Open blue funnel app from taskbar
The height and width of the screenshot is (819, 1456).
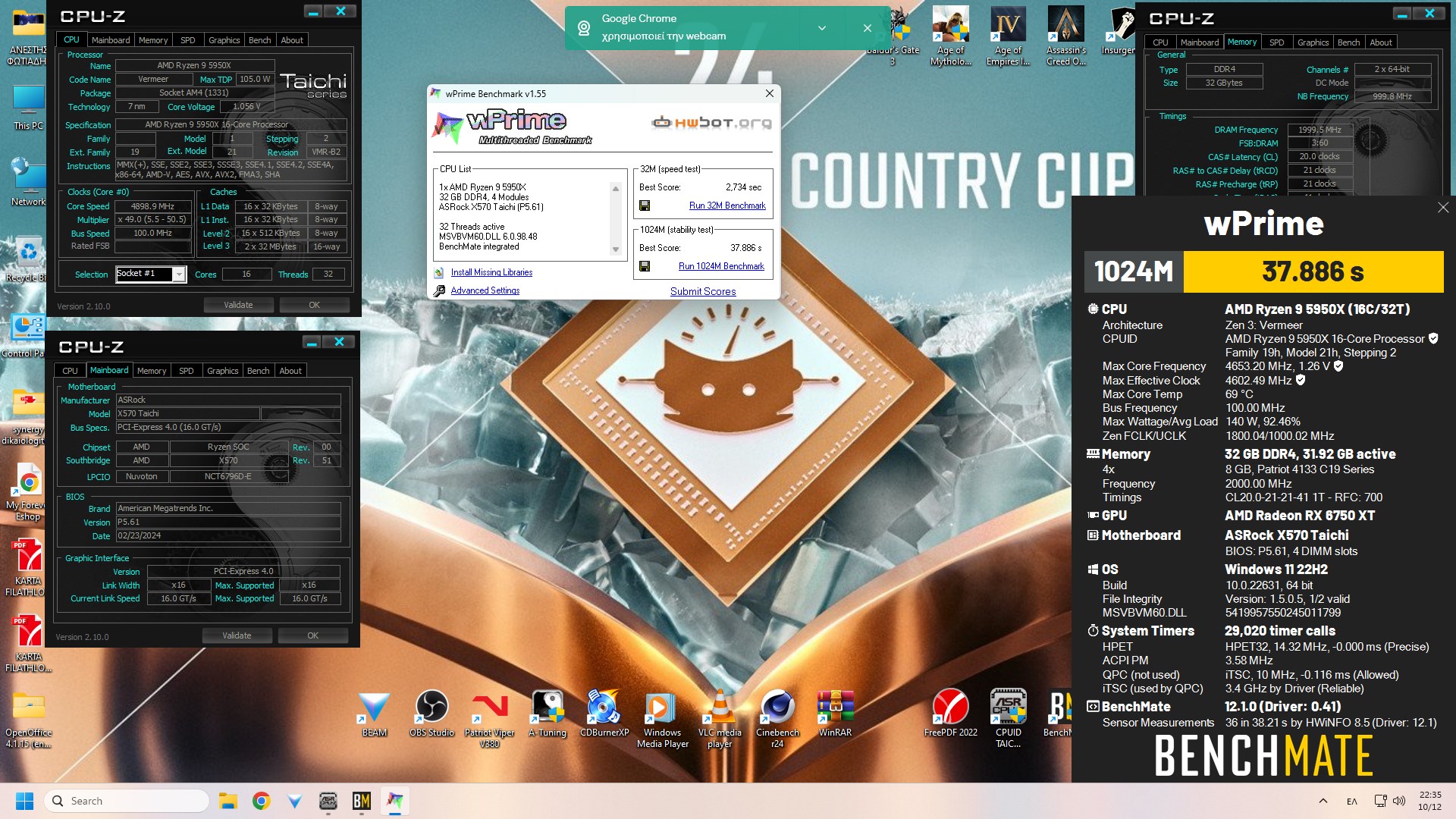295,801
